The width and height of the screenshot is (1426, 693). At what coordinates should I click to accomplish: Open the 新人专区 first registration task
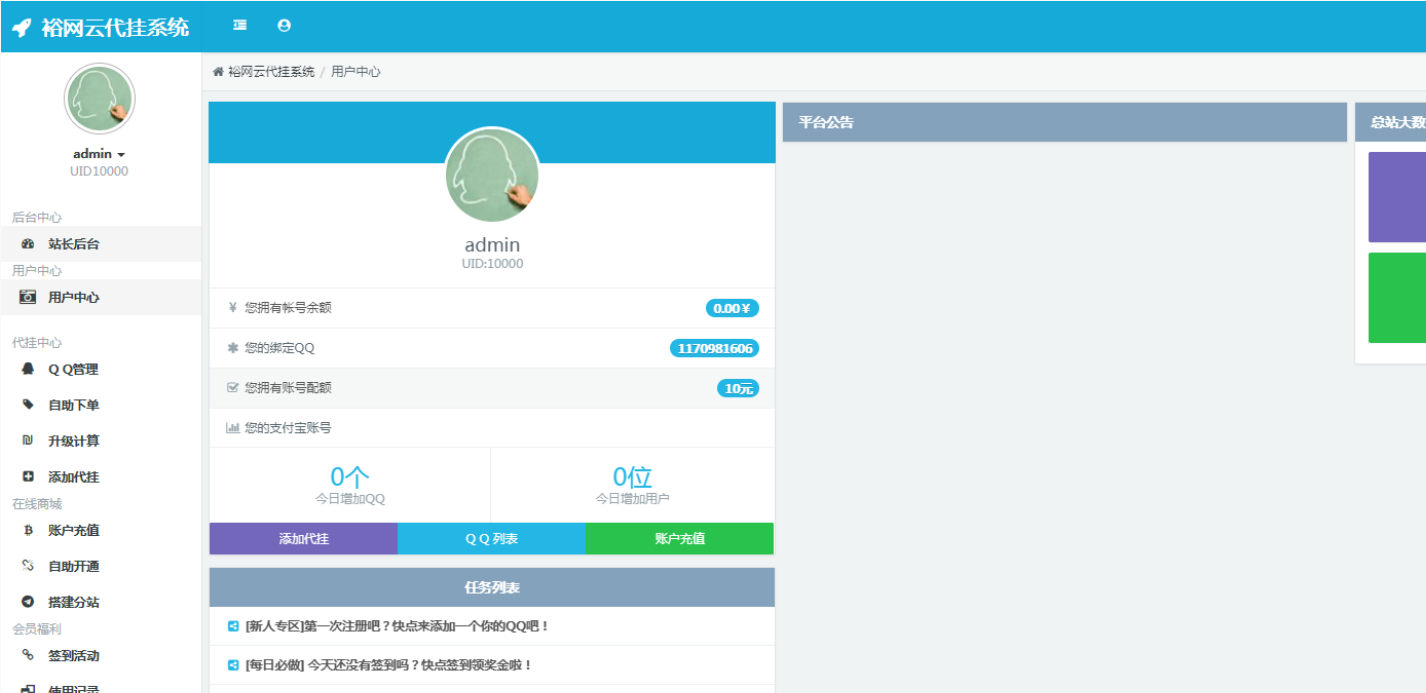pos(397,626)
